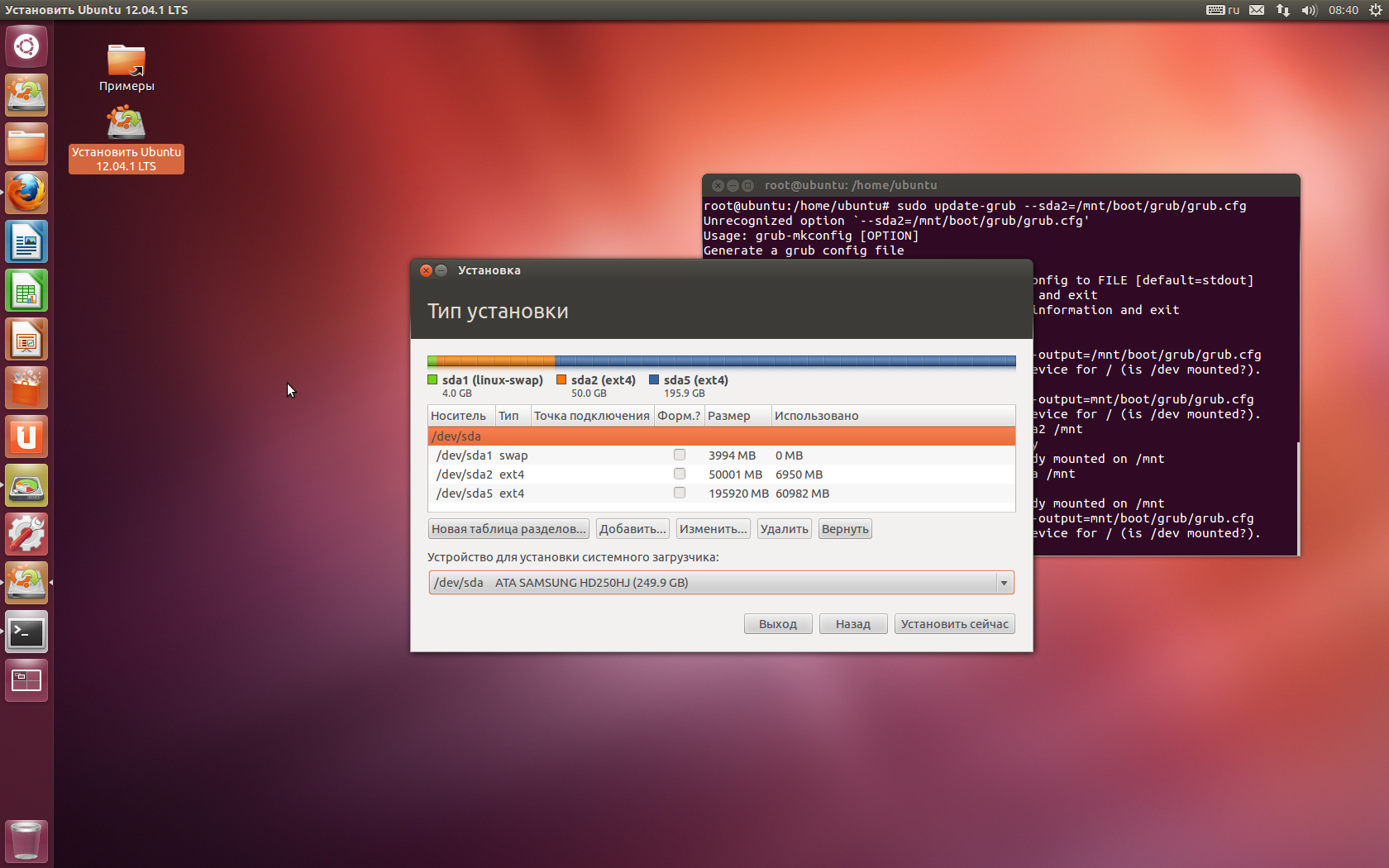Screen dimensions: 1389x868
Task: Open LibreOffice Writer from the launcher
Action: tap(26, 242)
